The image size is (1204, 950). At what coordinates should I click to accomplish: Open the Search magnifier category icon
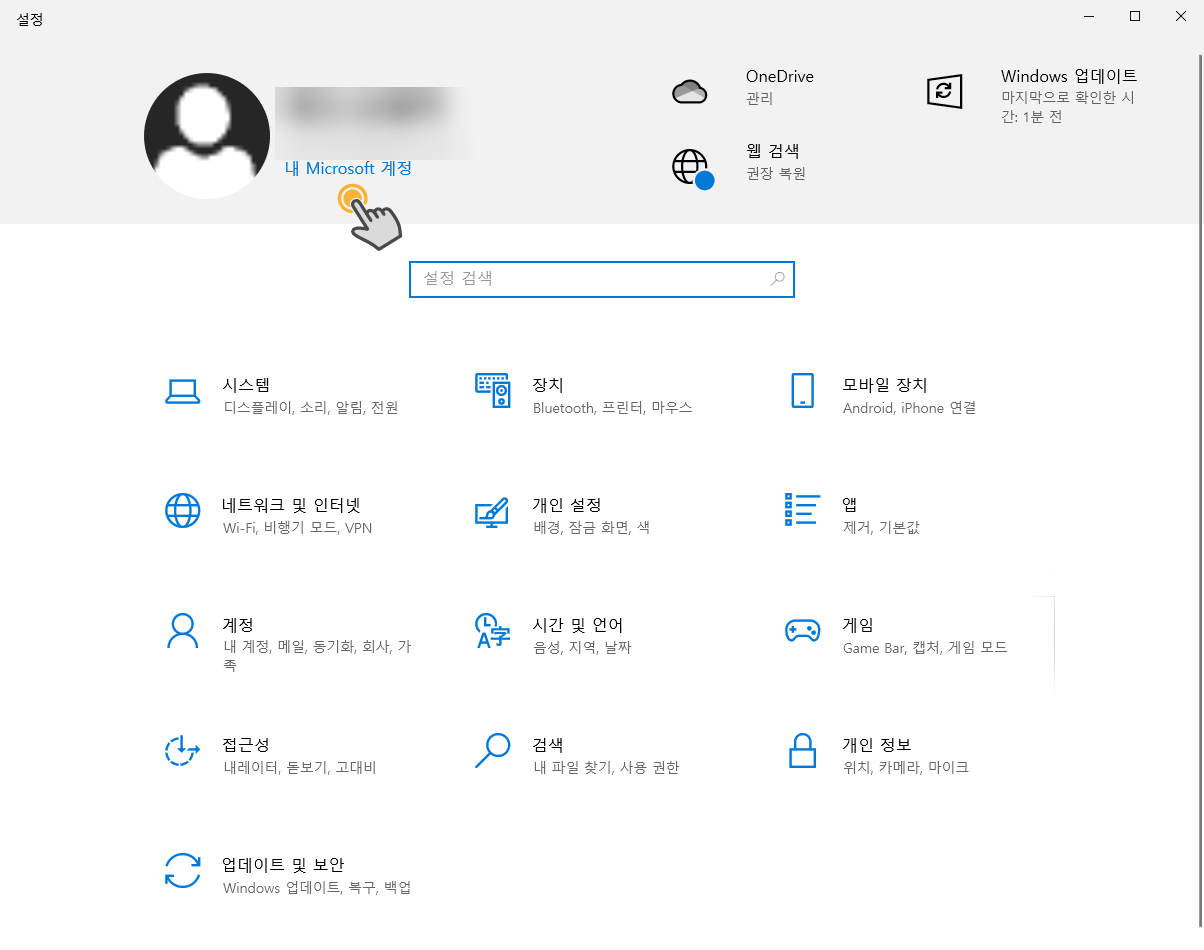[x=492, y=751]
